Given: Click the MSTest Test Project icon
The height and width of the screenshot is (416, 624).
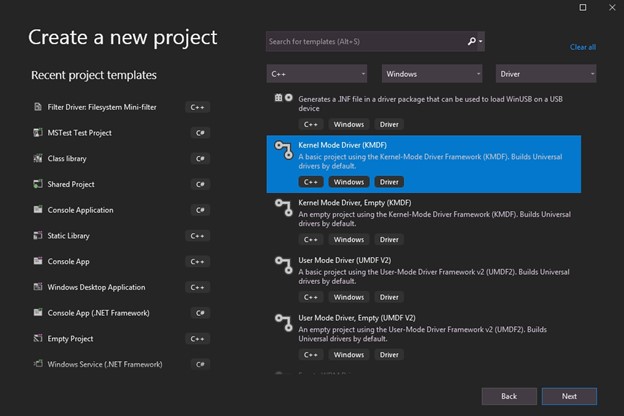Looking at the screenshot, I should 38,133.
